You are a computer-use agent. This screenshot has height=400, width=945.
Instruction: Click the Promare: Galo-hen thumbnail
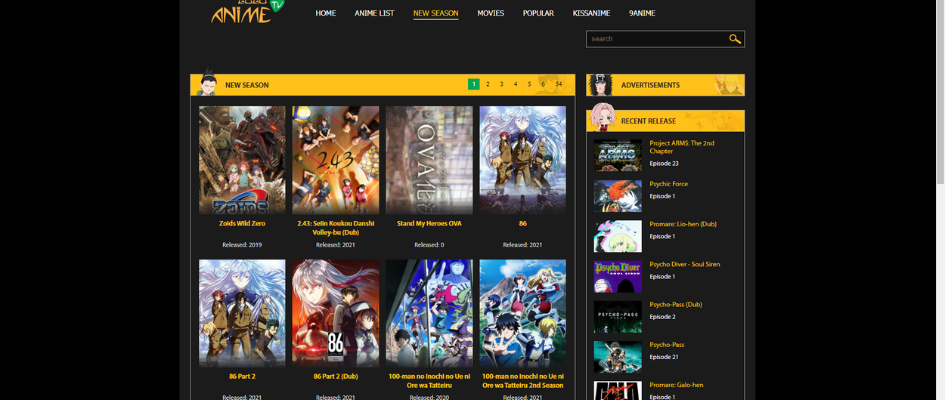(618, 390)
